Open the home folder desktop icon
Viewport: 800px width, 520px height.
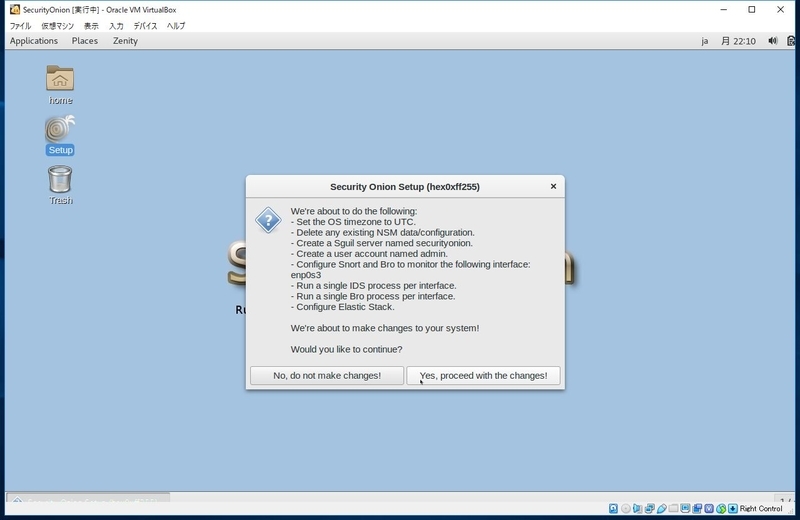[60, 85]
